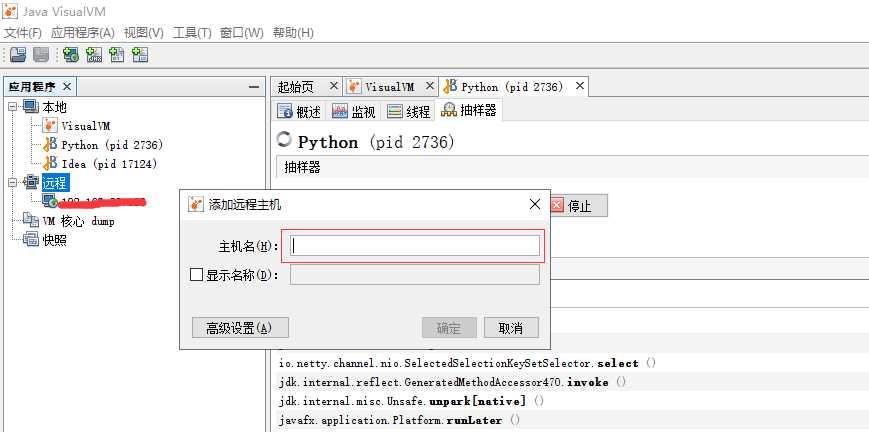This screenshot has height=432, width=869.
Task: Close the 添加远程主机 dialog with X
Action: click(535, 204)
